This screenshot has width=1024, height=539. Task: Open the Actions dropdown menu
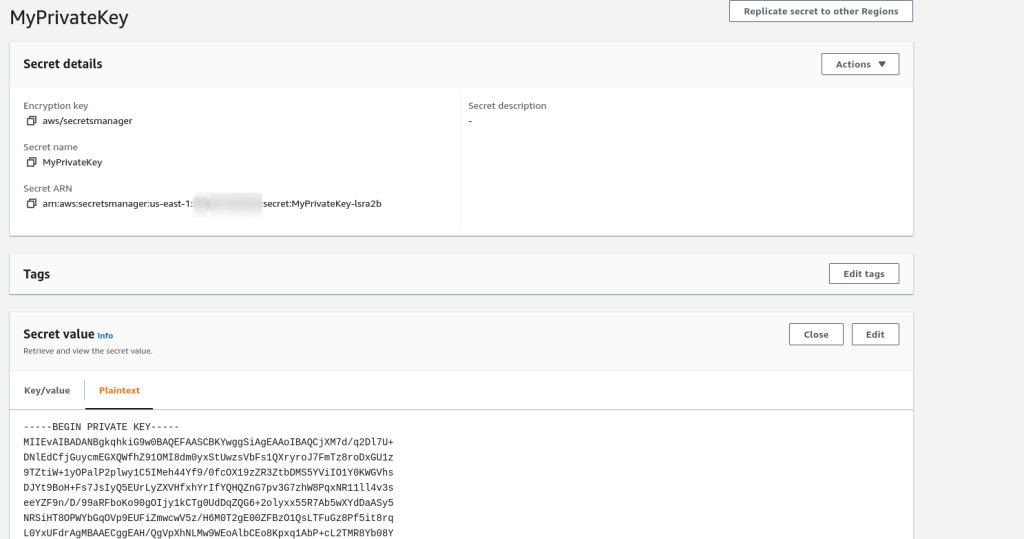pos(860,64)
